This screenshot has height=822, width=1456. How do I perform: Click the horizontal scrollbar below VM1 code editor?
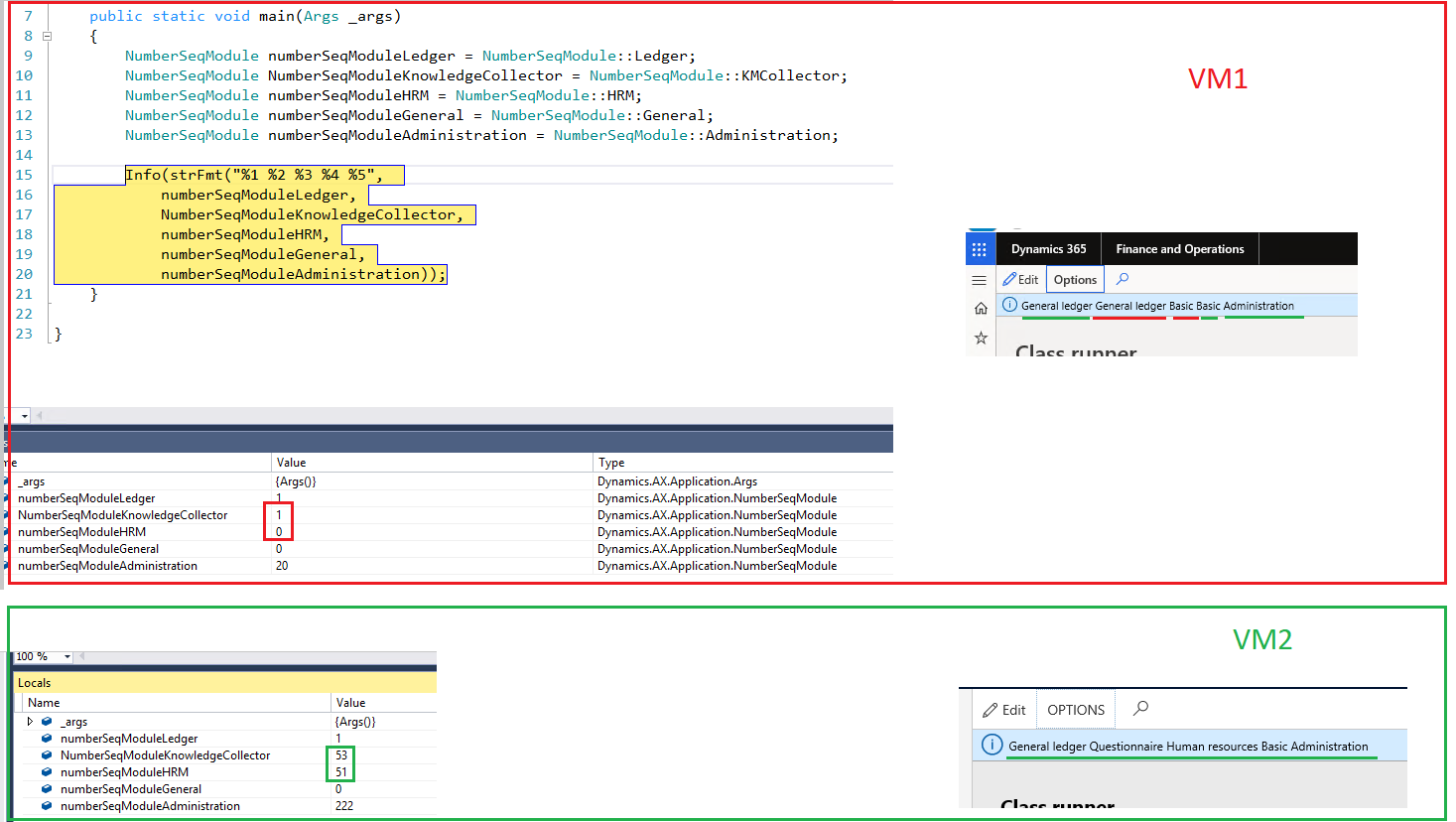click(462, 416)
